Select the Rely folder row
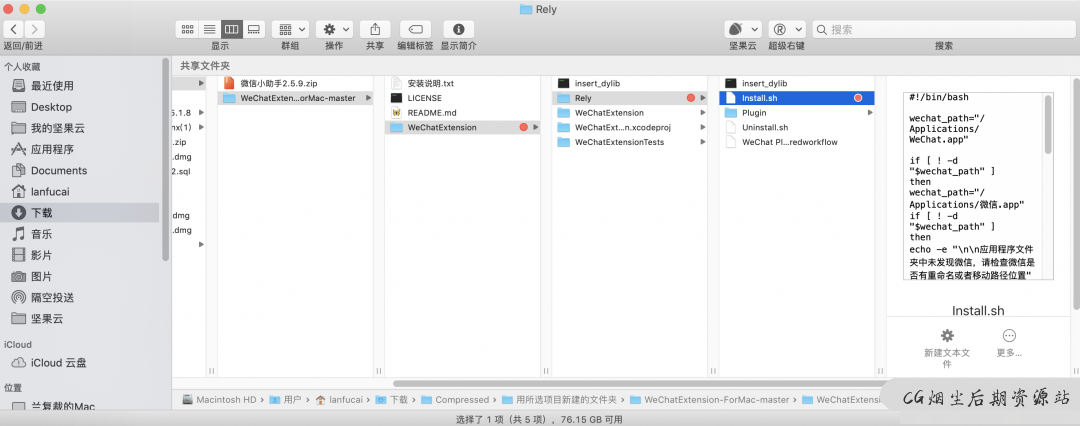The image size is (1080, 426). coord(630,98)
